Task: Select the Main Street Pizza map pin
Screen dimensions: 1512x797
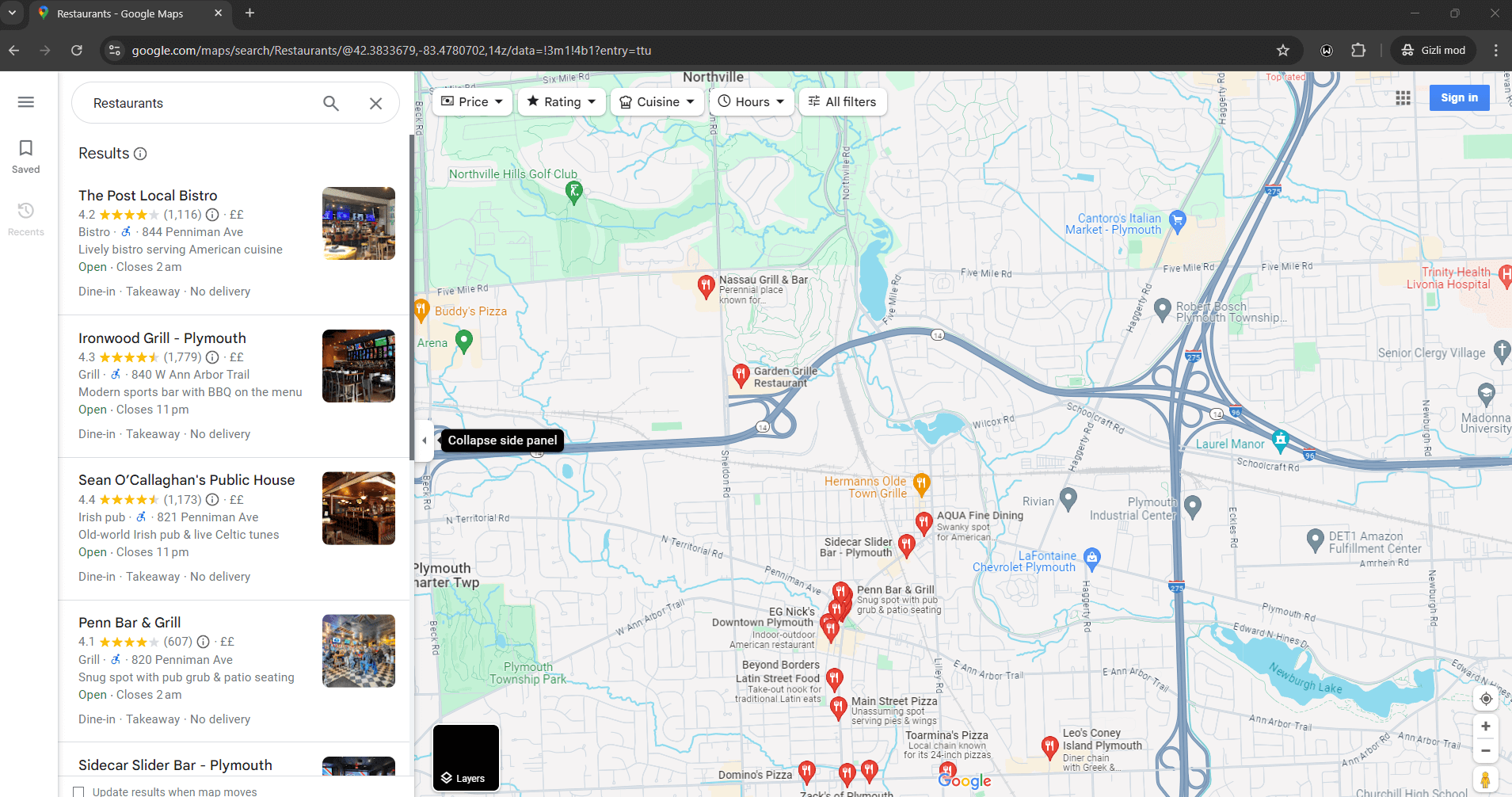Action: [x=839, y=707]
